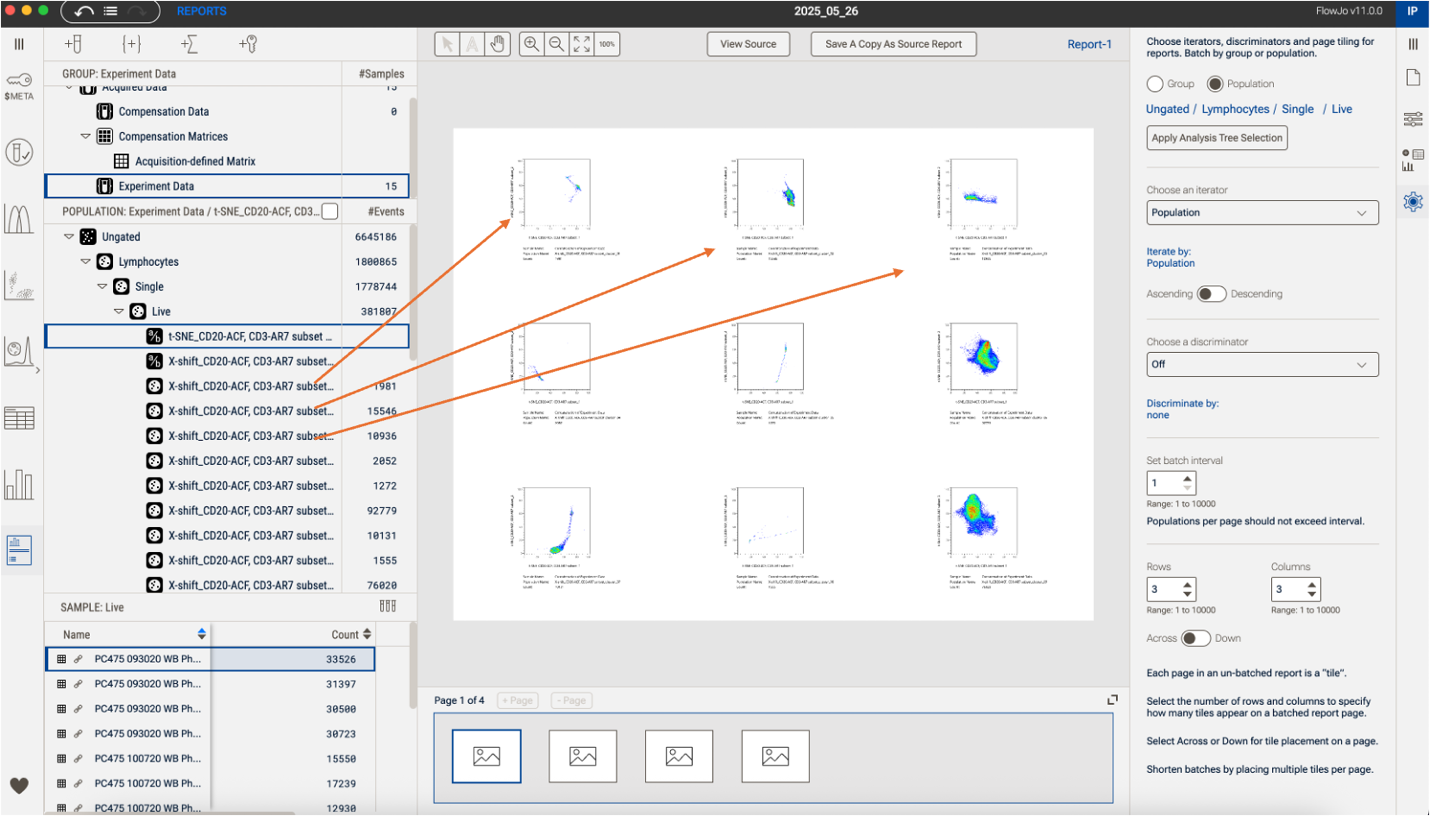The width and height of the screenshot is (1430, 816).
Task: Click the add statistic sigma icon
Action: pos(189,44)
